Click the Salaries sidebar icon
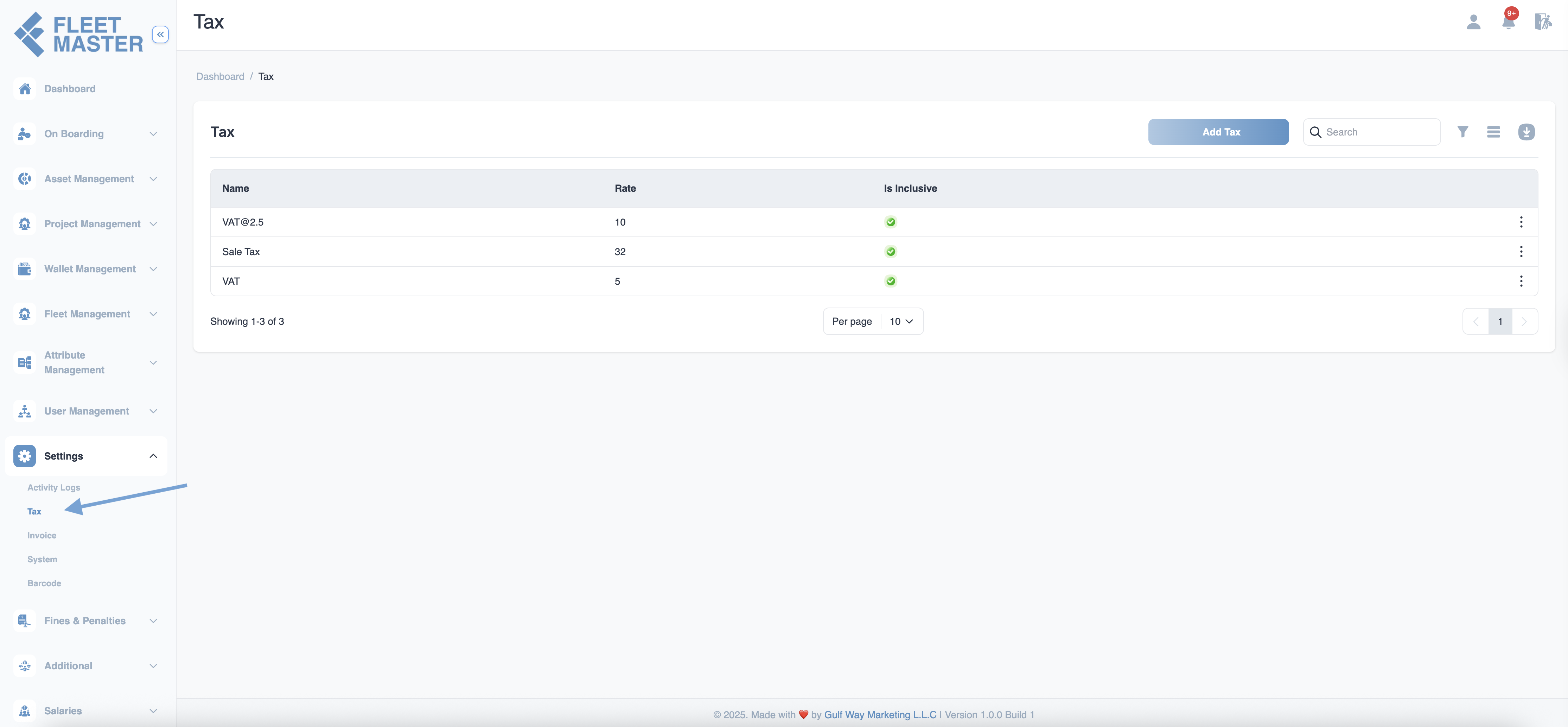This screenshot has width=1568, height=727. [24, 711]
